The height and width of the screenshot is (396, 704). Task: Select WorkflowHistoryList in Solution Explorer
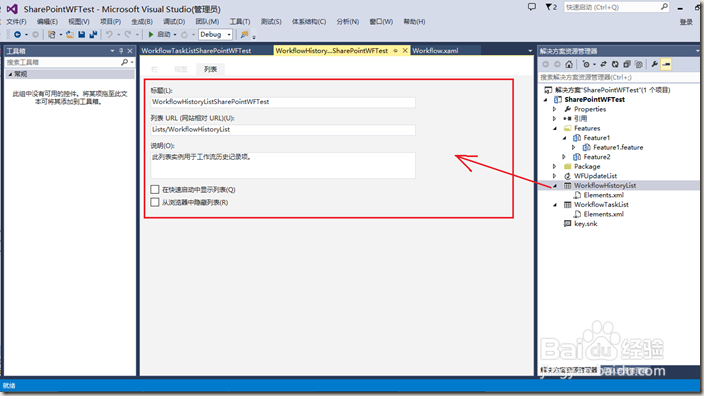click(605, 185)
